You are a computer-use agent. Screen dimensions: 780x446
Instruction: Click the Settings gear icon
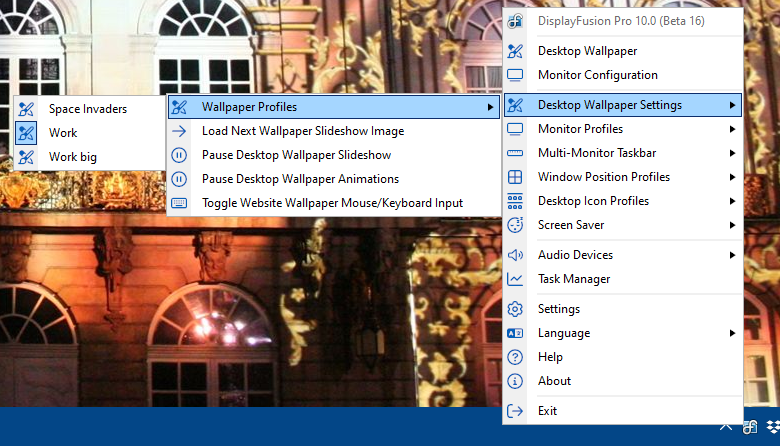[515, 309]
